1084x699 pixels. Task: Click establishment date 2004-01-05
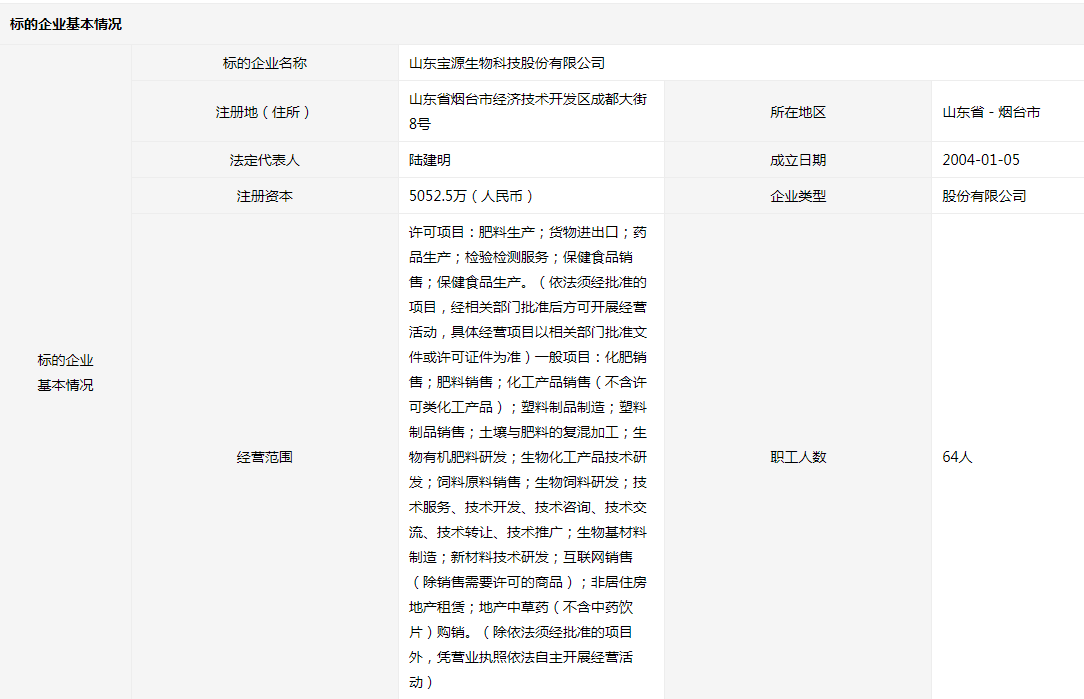[x=980, y=160]
